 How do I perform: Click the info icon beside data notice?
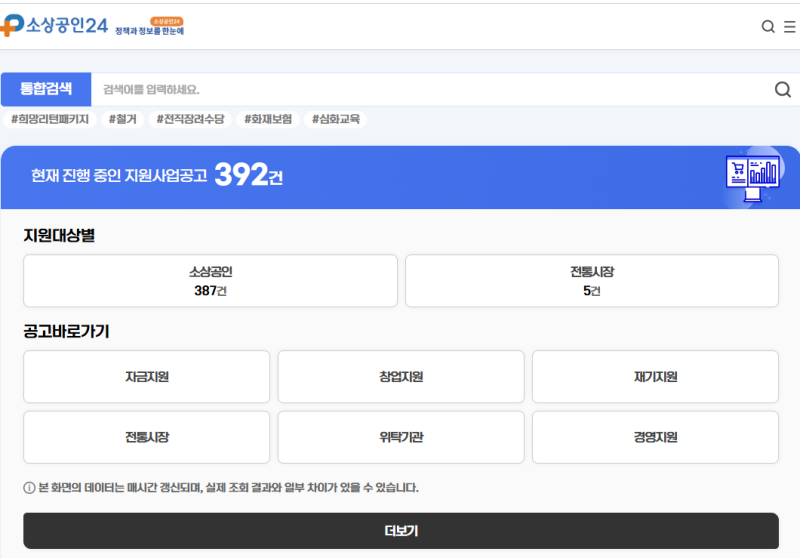click(x=29, y=488)
